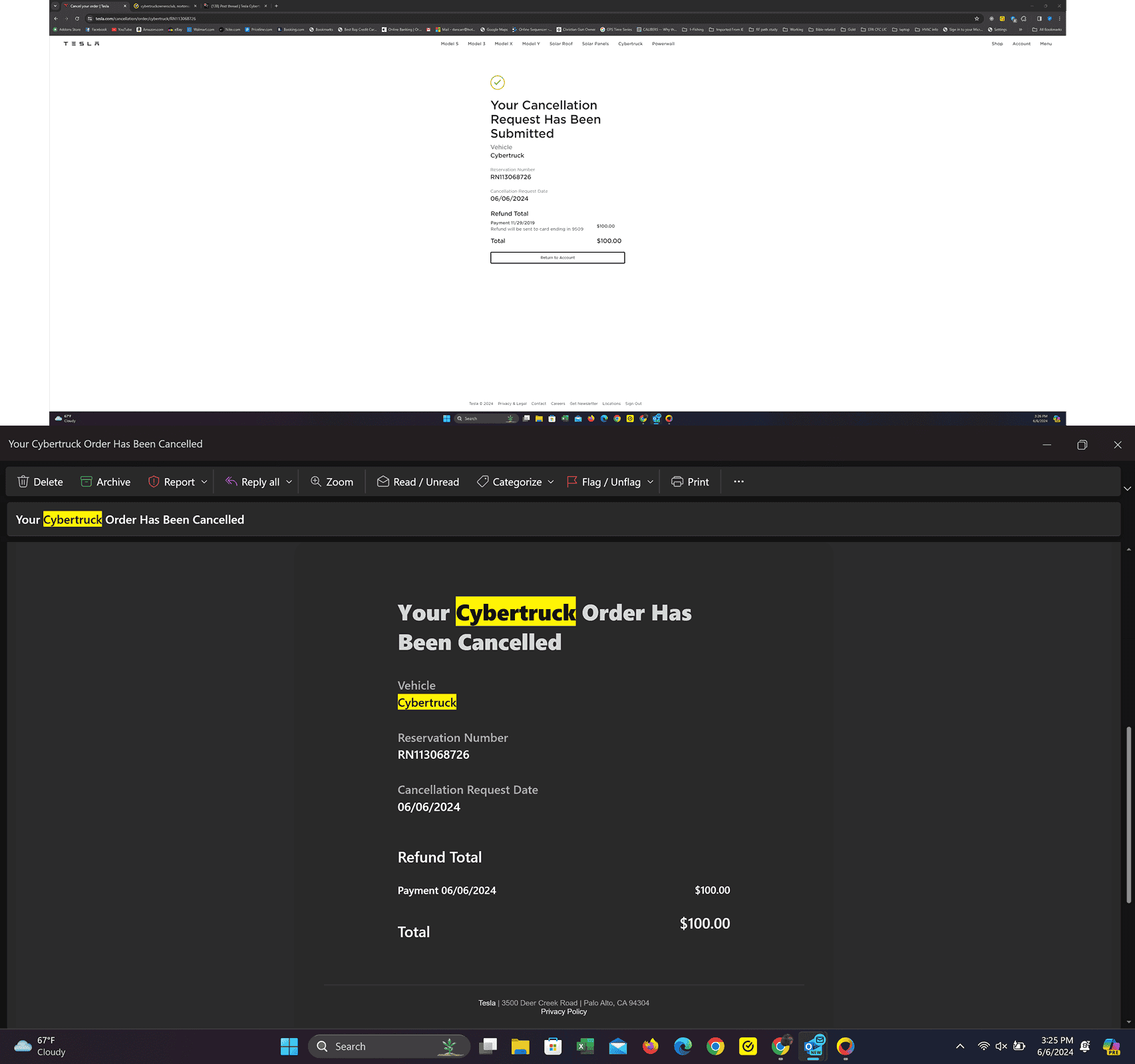Go back in the browser

[x=56, y=19]
